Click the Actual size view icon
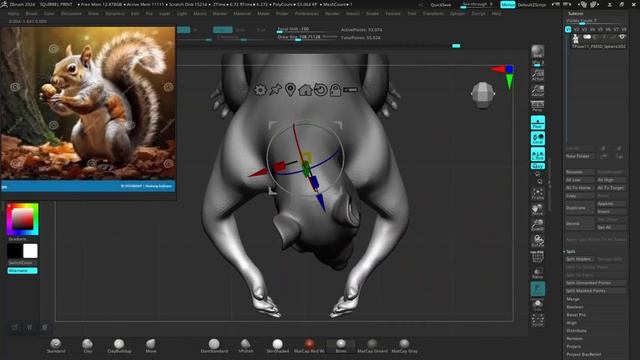The height and width of the screenshot is (360, 640). (x=538, y=74)
